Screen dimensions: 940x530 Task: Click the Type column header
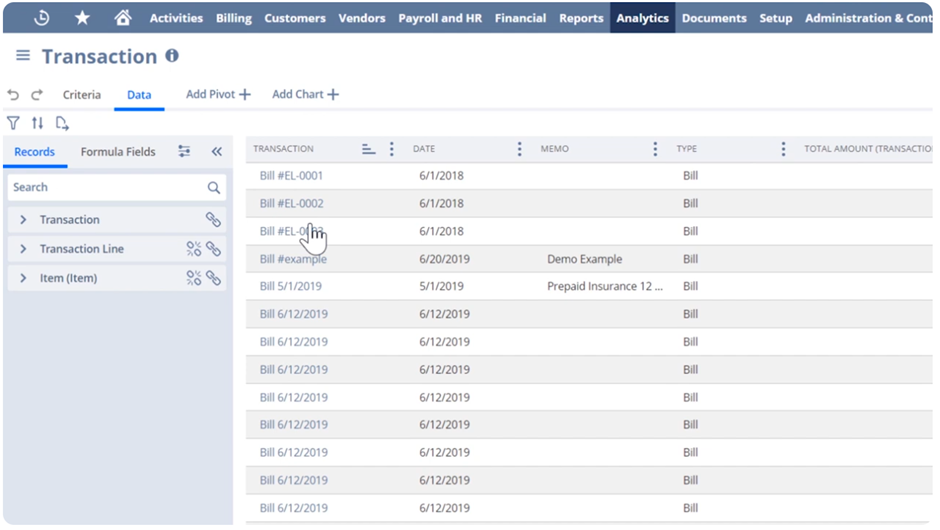[x=686, y=149]
